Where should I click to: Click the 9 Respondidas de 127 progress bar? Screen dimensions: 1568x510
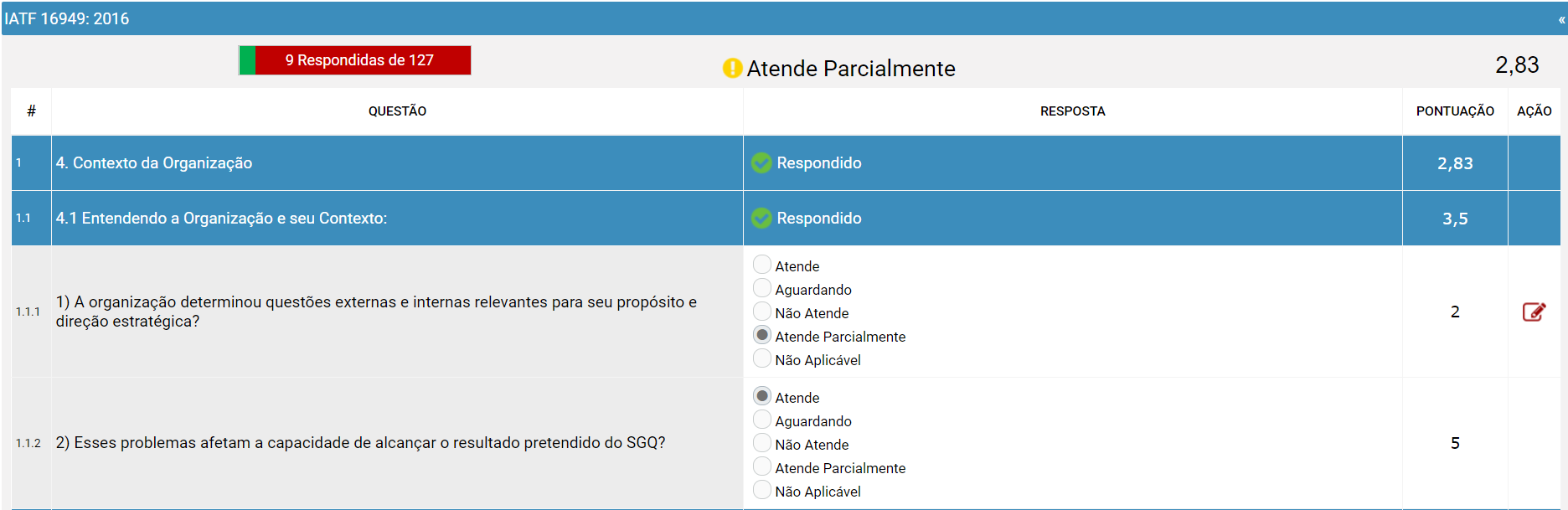click(x=355, y=60)
